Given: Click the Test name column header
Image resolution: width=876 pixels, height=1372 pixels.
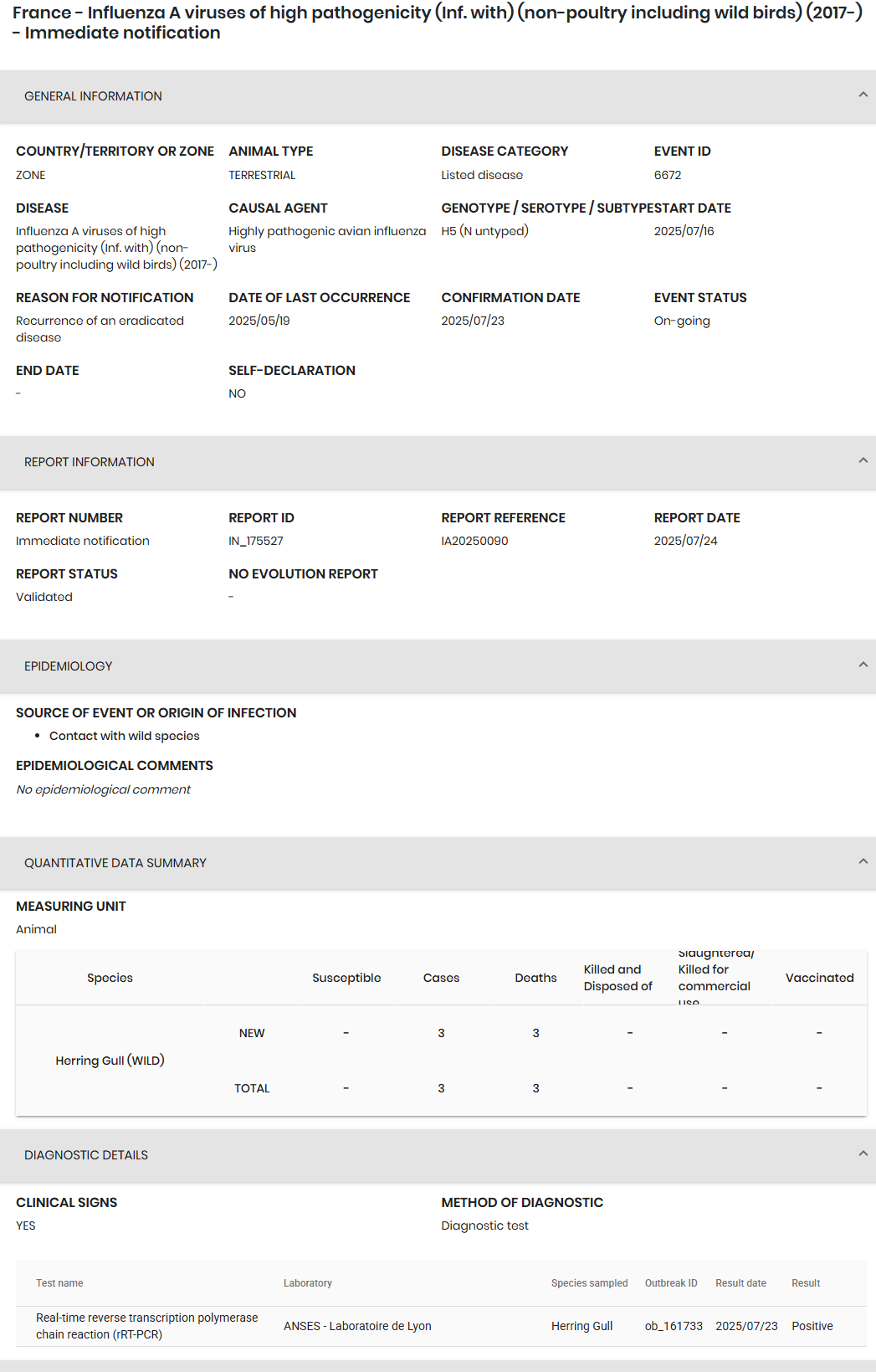Looking at the screenshot, I should 59,1283.
